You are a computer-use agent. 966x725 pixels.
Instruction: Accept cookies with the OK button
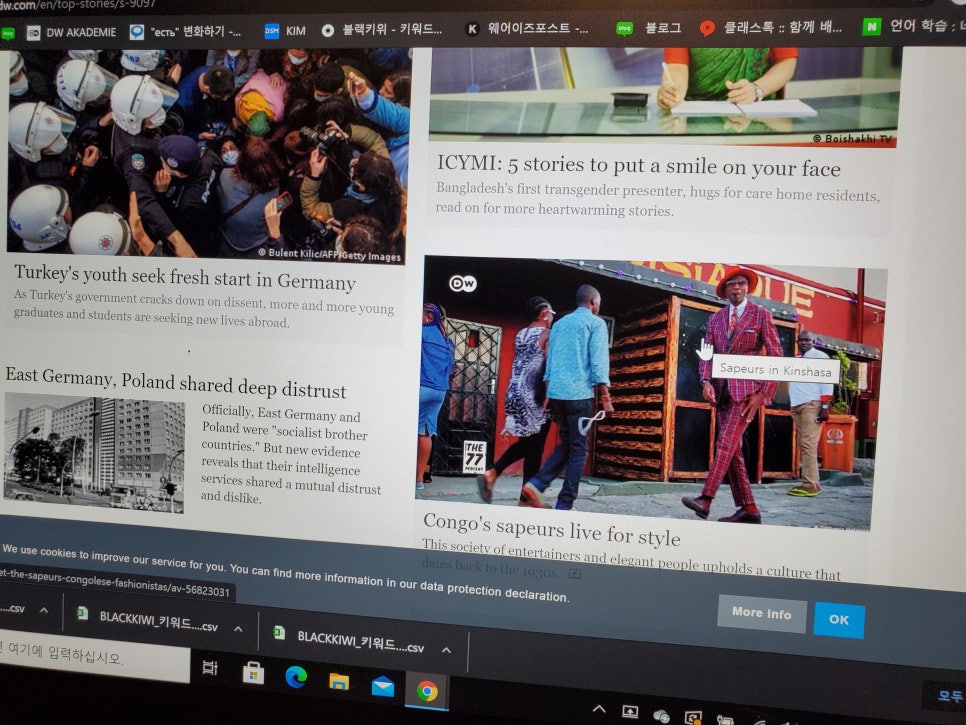(x=838, y=620)
